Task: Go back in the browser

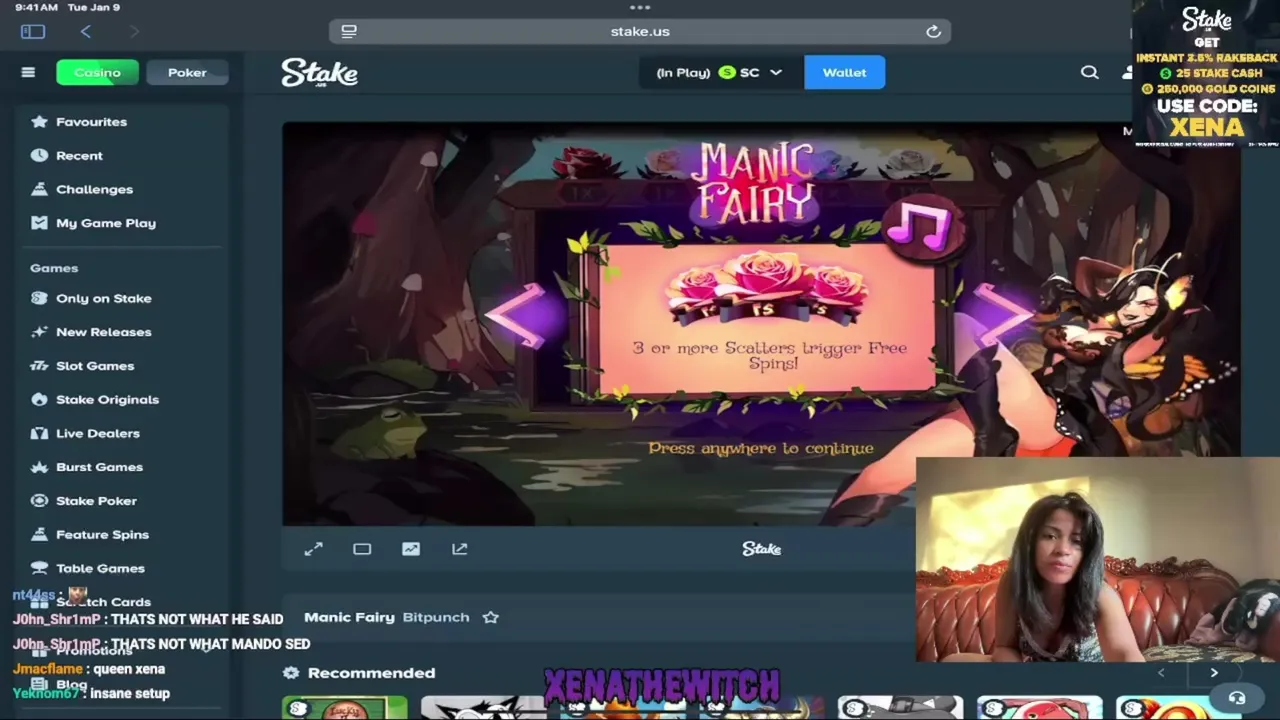Action: [86, 31]
